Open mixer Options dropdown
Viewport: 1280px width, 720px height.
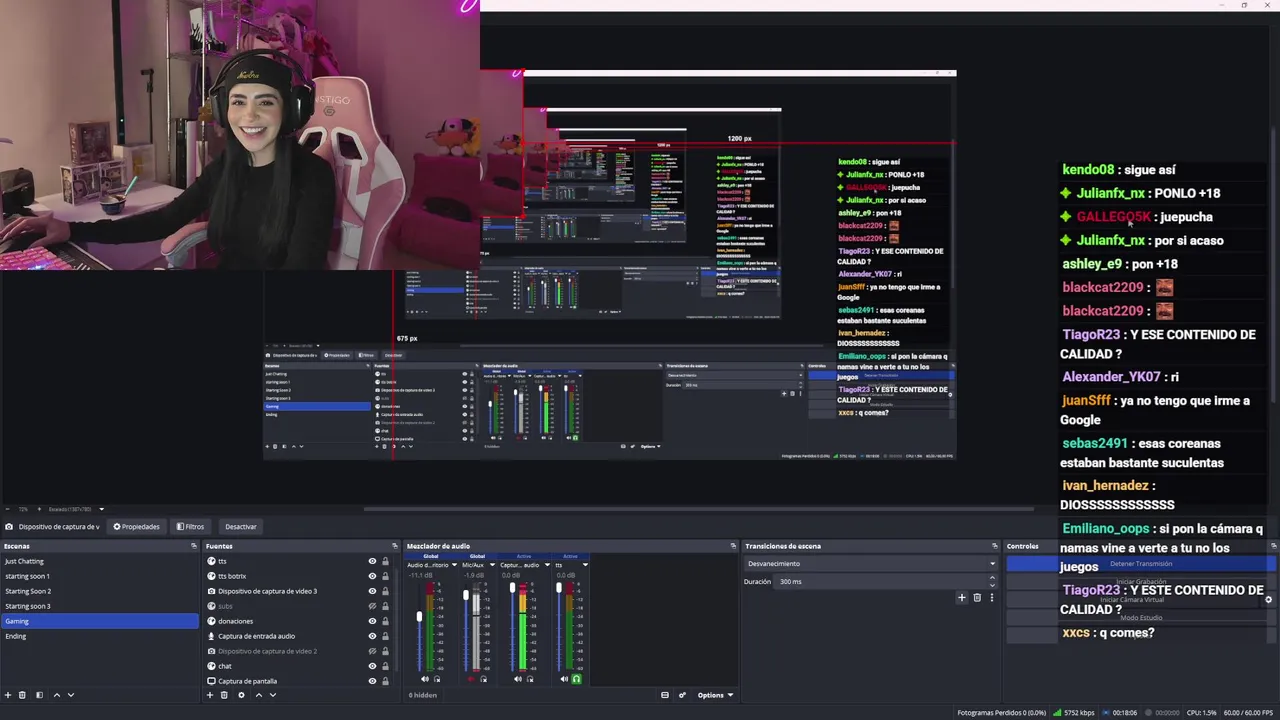click(716, 695)
